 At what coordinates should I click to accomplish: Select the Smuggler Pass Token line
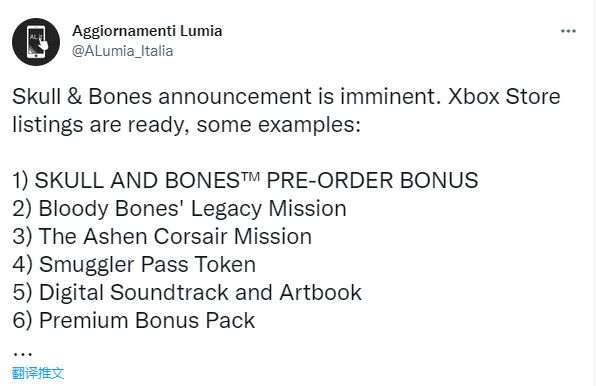click(x=134, y=264)
